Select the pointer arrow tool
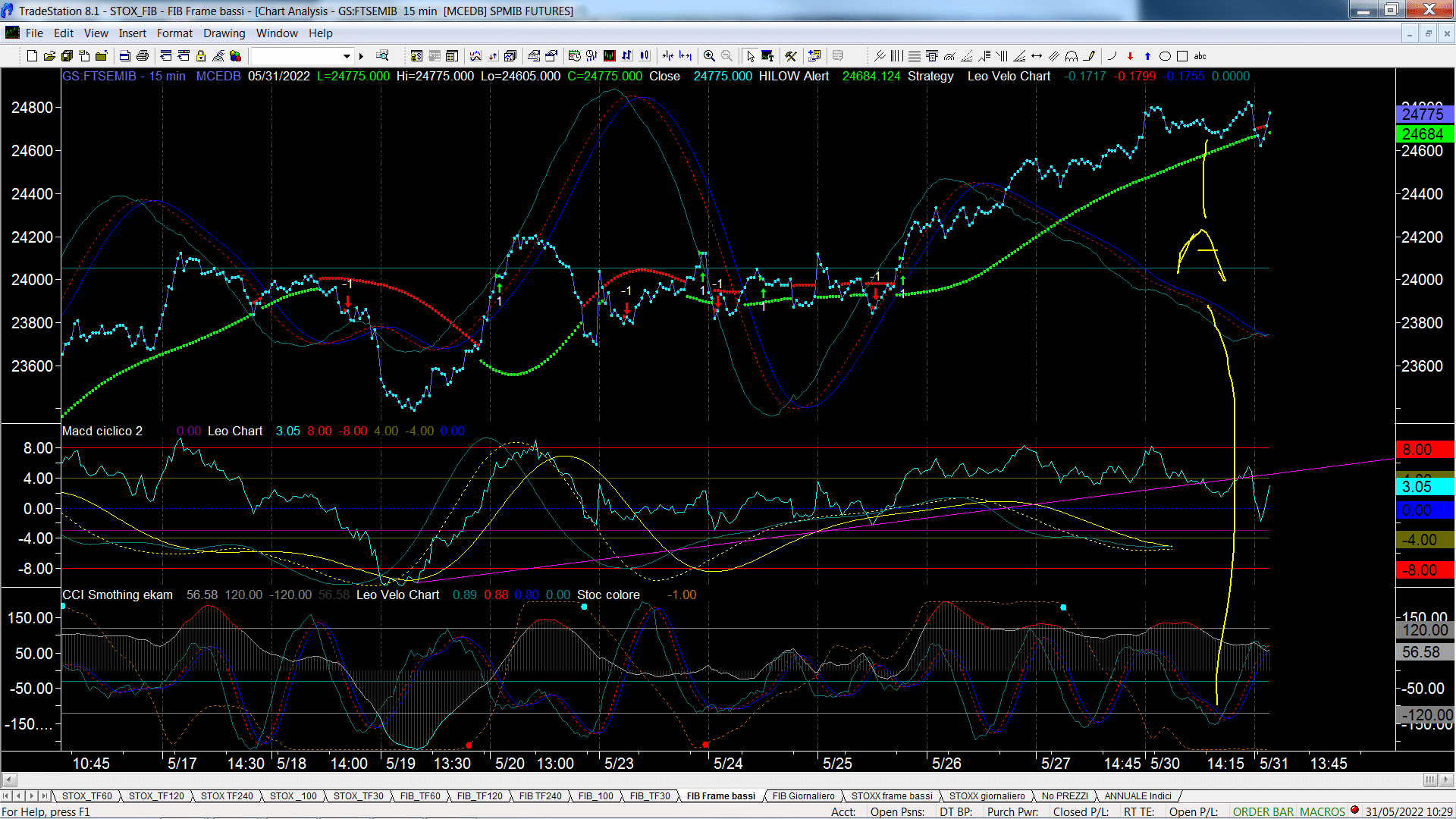Viewport: 1456px width, 819px height. click(750, 56)
